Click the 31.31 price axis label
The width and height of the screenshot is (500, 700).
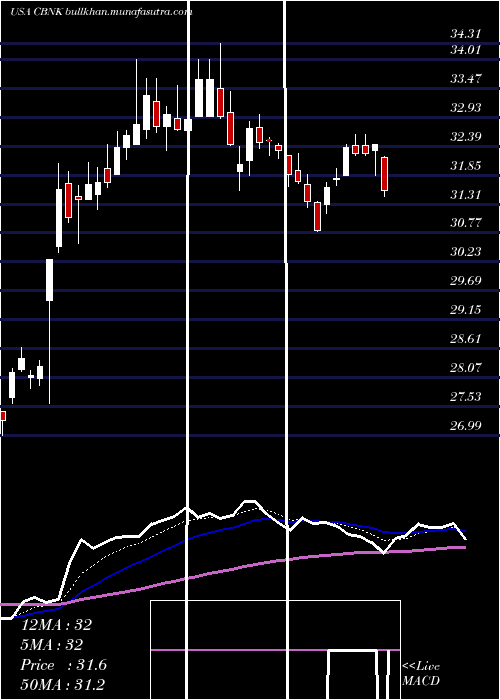(x=466, y=194)
